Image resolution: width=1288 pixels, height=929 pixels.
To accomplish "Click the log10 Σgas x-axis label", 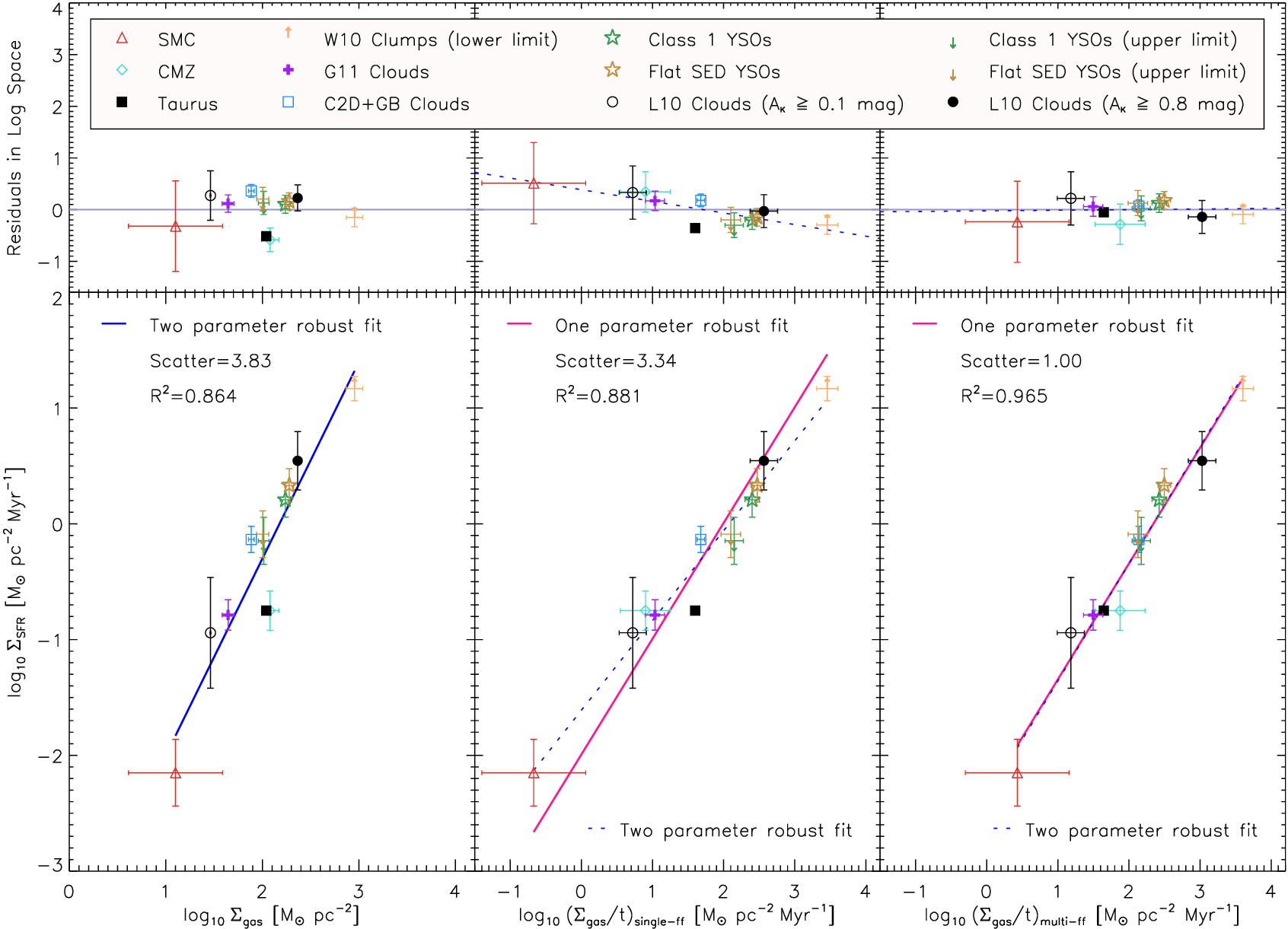I will pyautogui.click(x=271, y=915).
